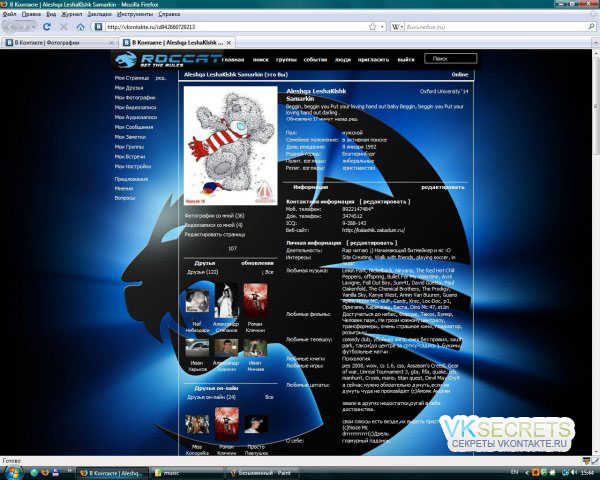Open the Журнал menu

(x=72, y=14)
